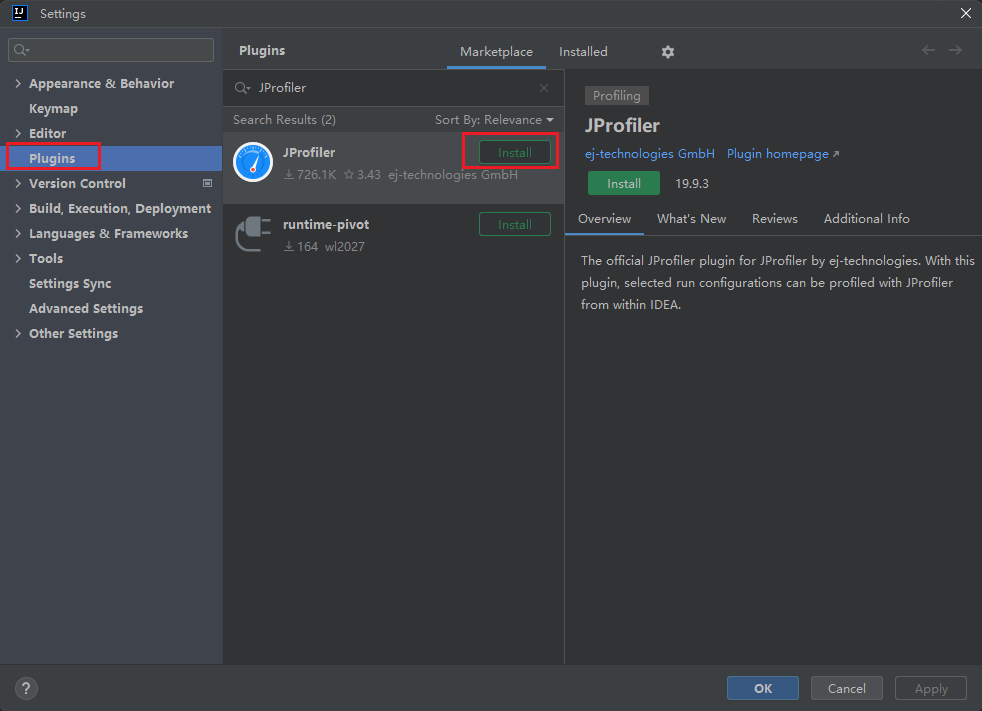Click the Profiling category tag
The height and width of the screenshot is (711, 982).
click(x=617, y=96)
